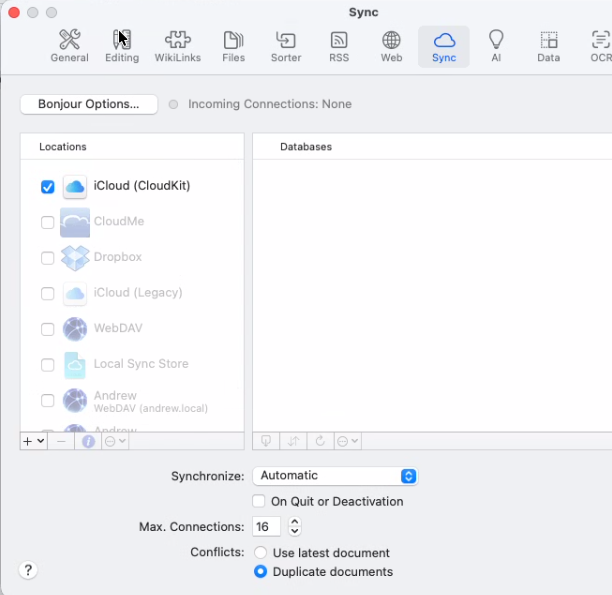The height and width of the screenshot is (595, 612).
Task: Open the Databases action ellipsis dropdown
Action: 347,441
